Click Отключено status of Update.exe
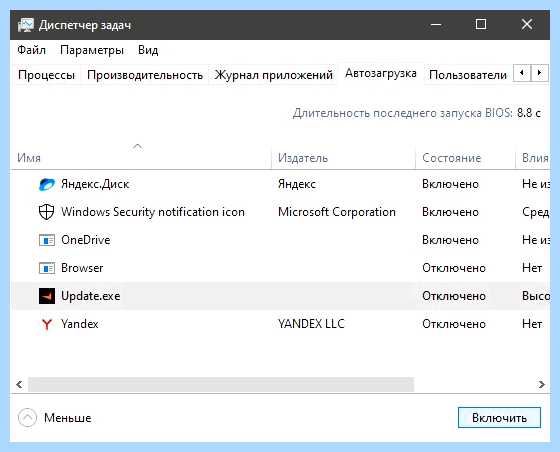The width and height of the screenshot is (560, 452). tap(454, 296)
